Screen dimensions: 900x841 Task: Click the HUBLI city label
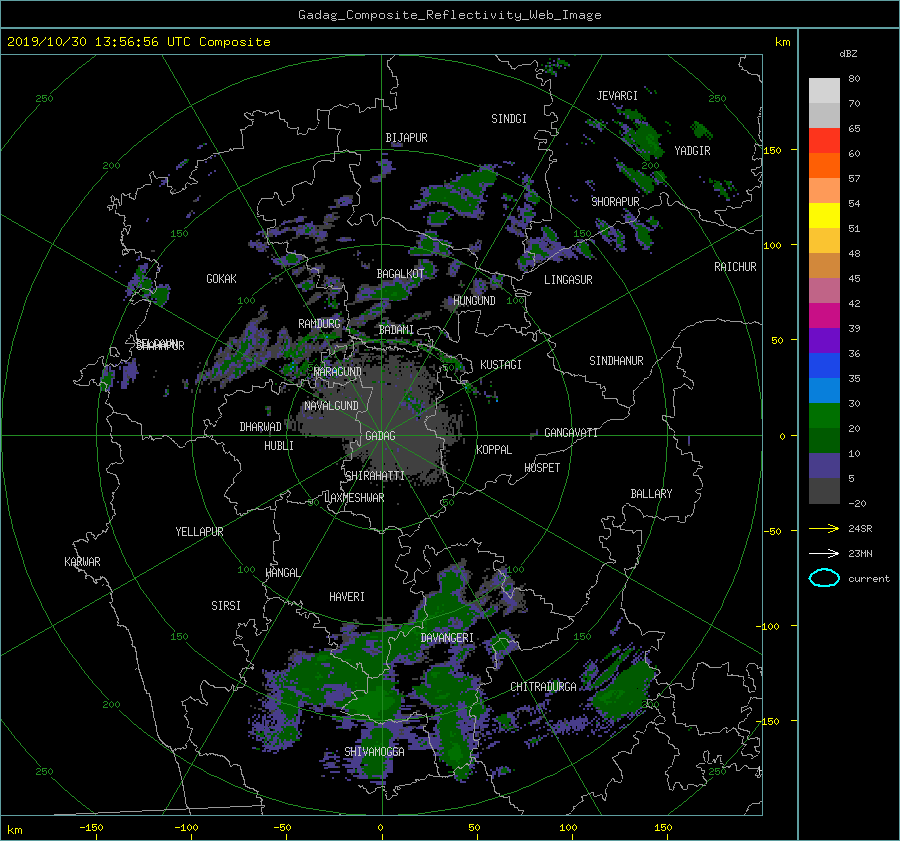point(279,446)
